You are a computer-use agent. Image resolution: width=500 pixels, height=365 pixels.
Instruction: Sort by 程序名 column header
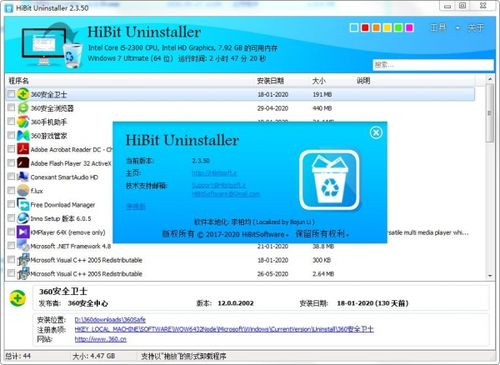click(x=19, y=81)
